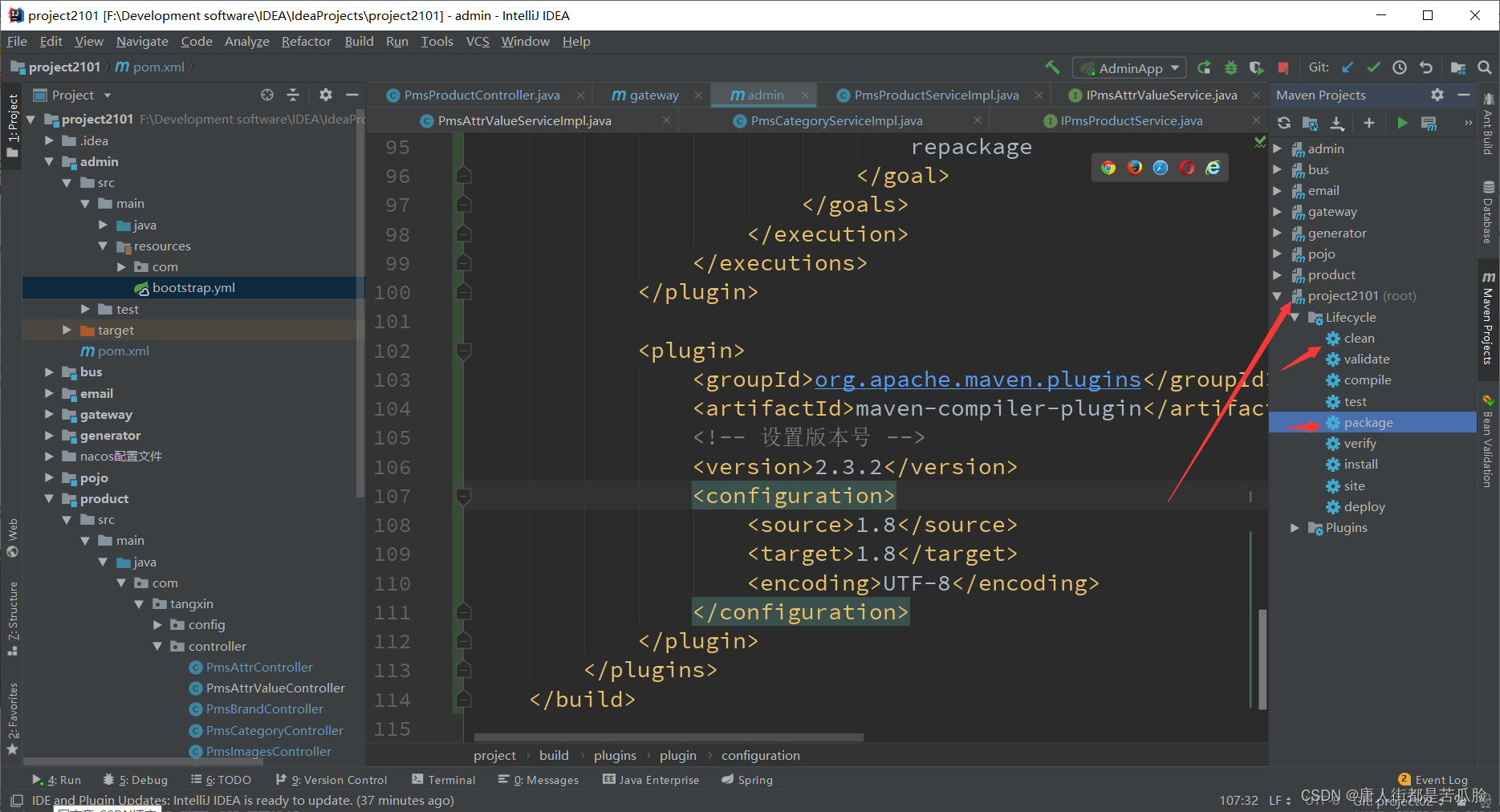Toggle the 2: Favorites tool window
Viewport: 1500px width, 812px height.
(x=12, y=719)
